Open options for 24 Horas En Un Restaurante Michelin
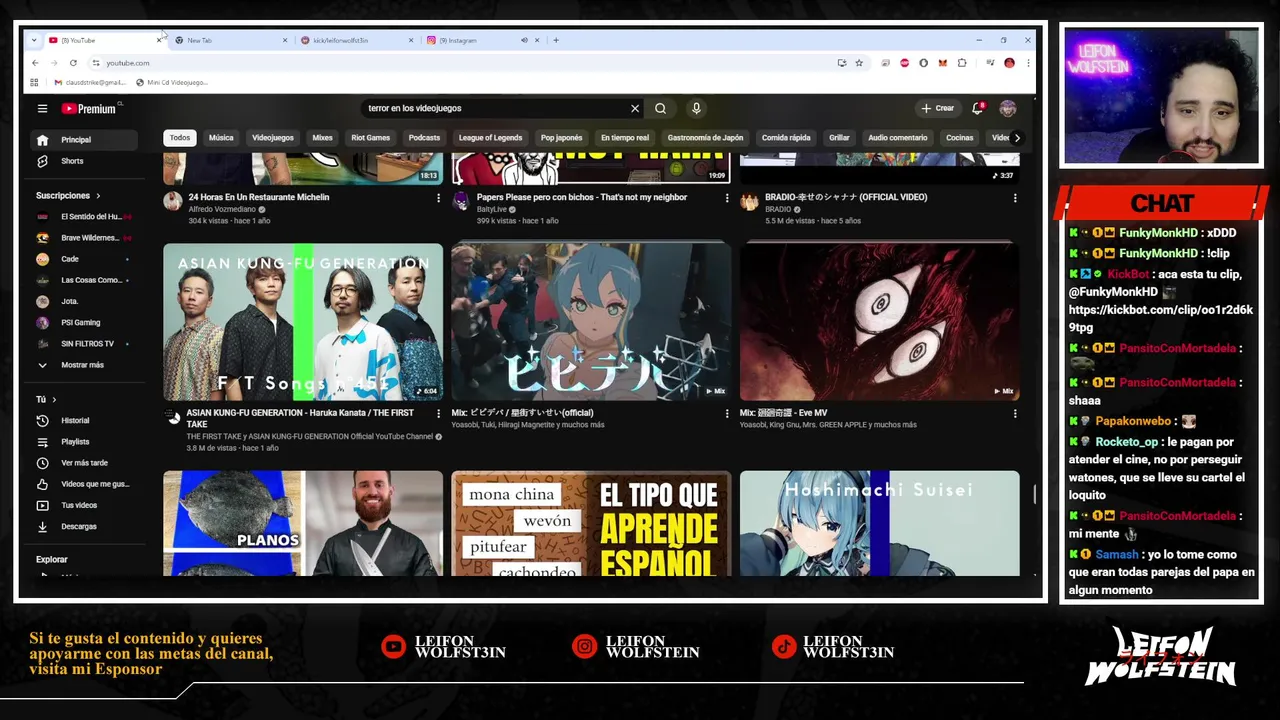1280x720 pixels. point(438,198)
